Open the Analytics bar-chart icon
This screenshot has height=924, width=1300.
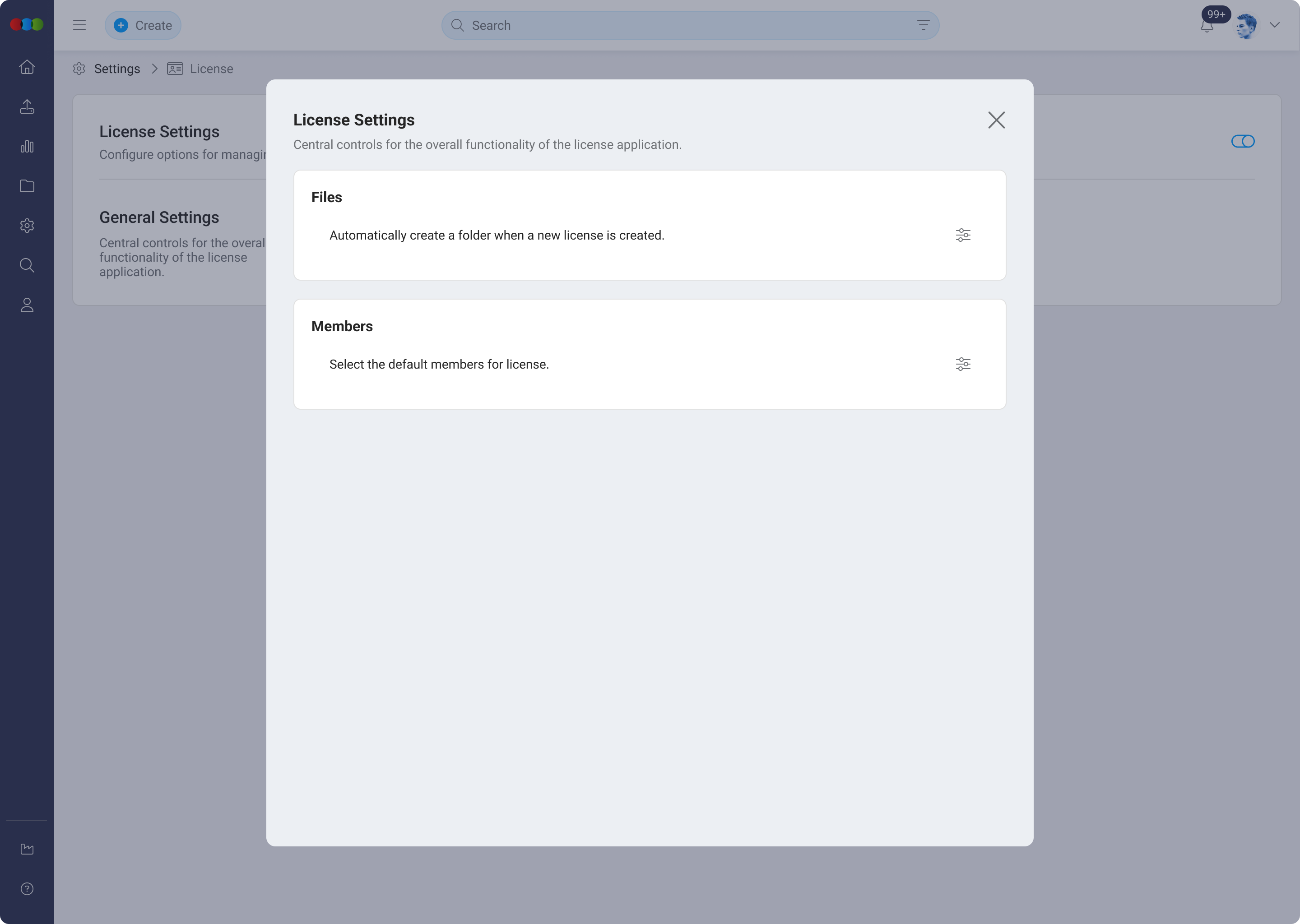(x=27, y=146)
